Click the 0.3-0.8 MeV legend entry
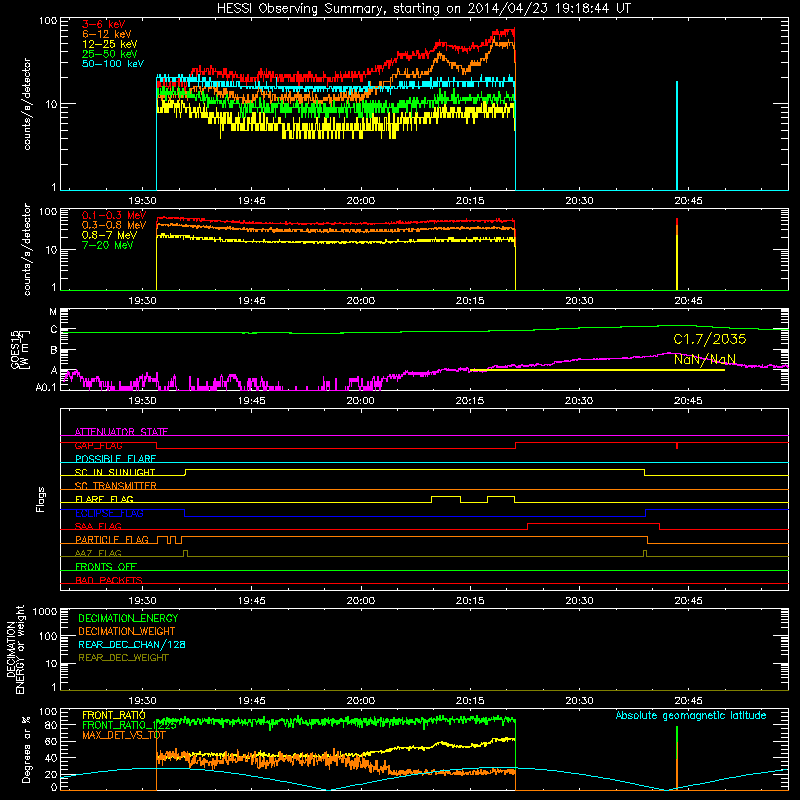The height and width of the screenshot is (800, 800). [114, 225]
